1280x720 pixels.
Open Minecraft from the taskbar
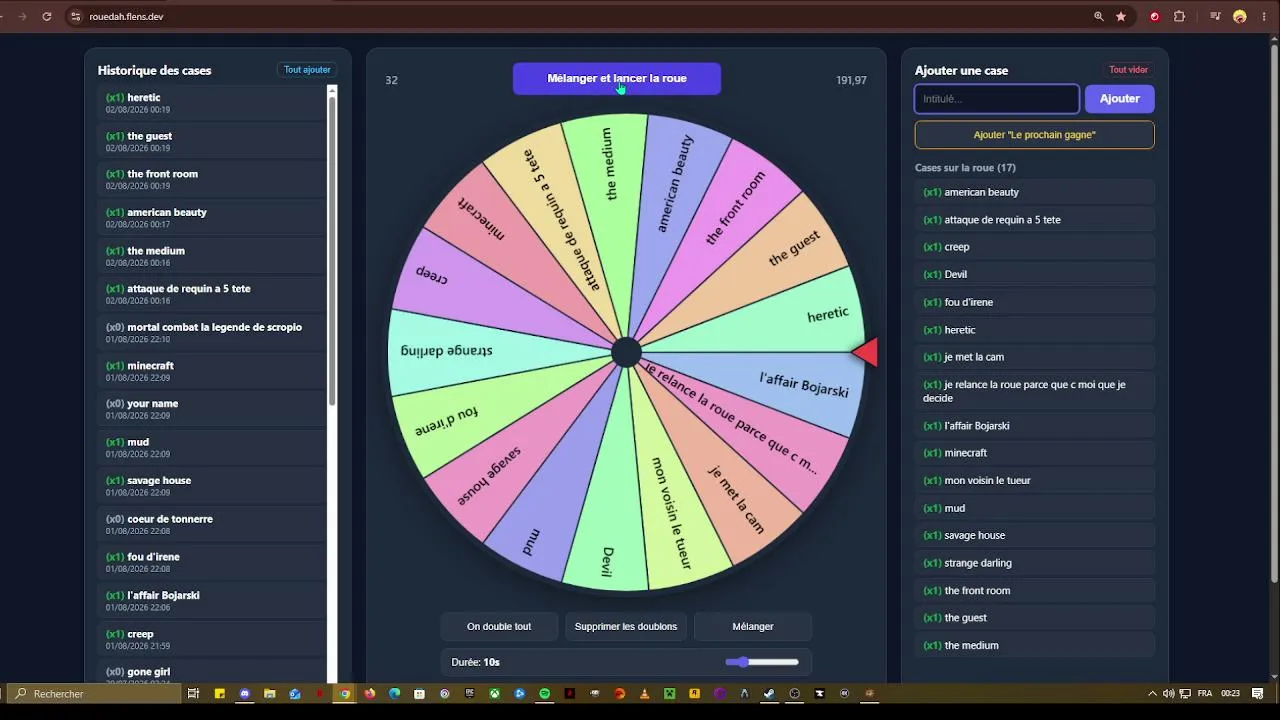670,693
